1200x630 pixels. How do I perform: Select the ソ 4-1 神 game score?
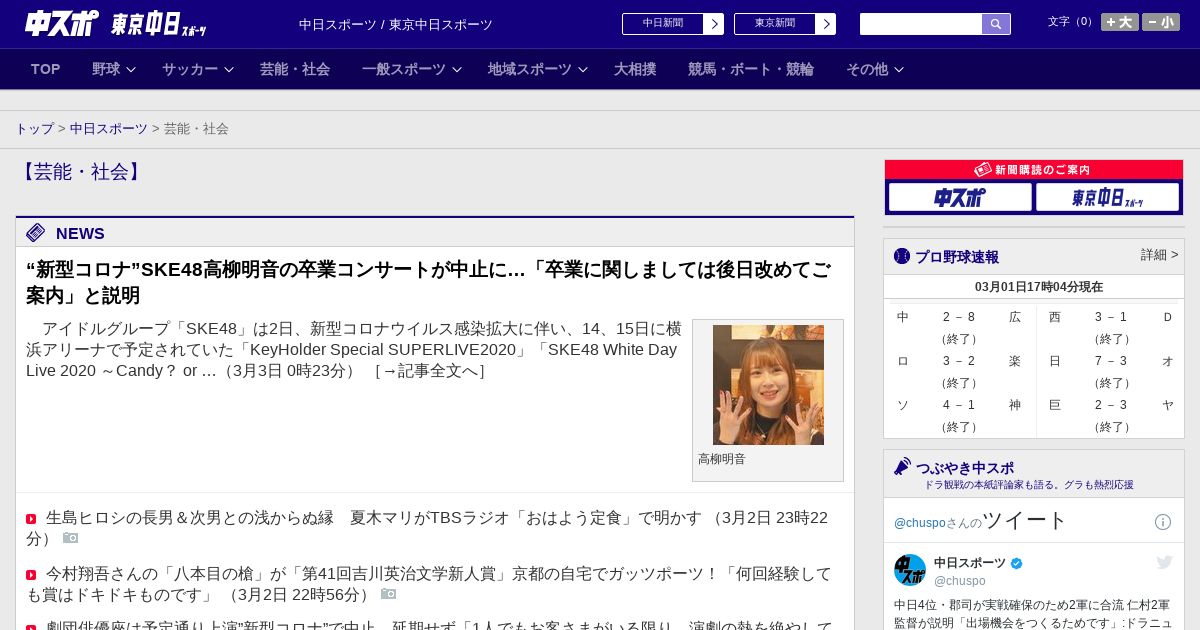point(959,405)
